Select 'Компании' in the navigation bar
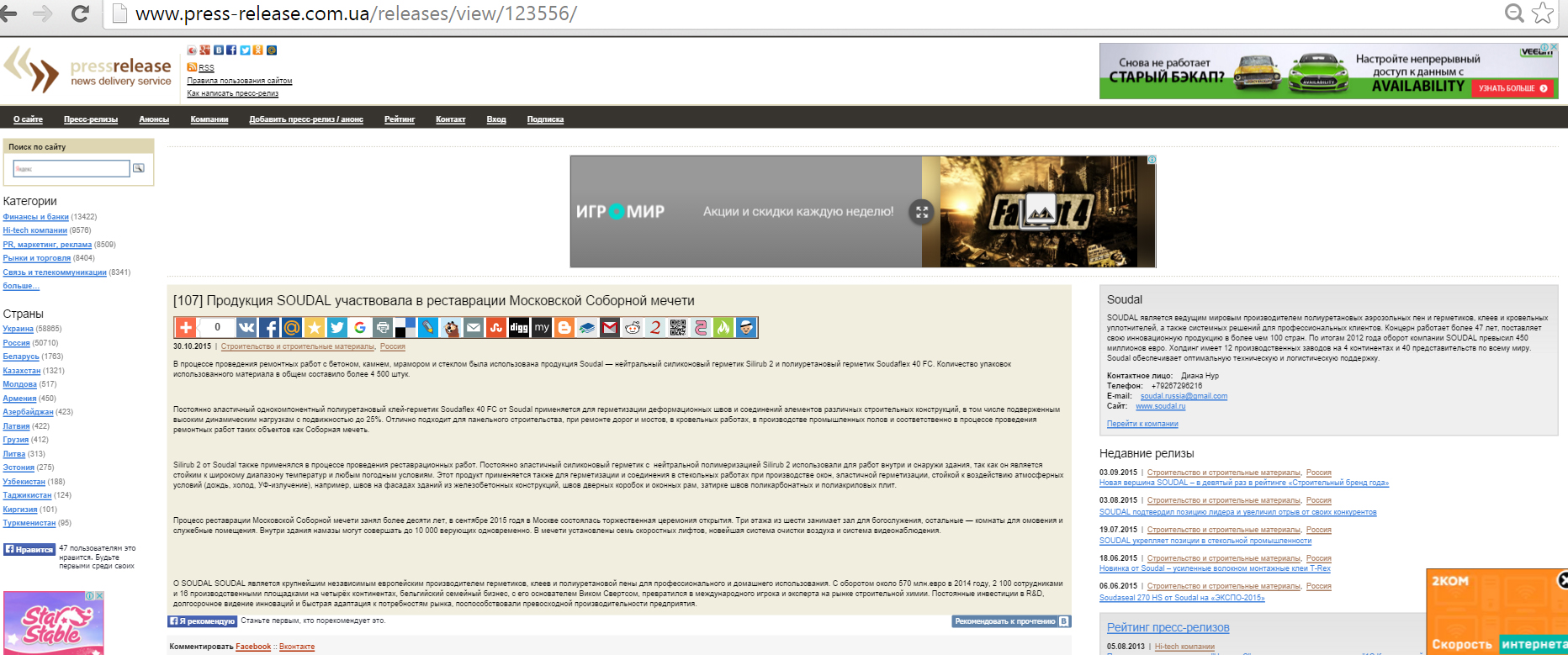This screenshot has width=1568, height=655. [x=209, y=119]
